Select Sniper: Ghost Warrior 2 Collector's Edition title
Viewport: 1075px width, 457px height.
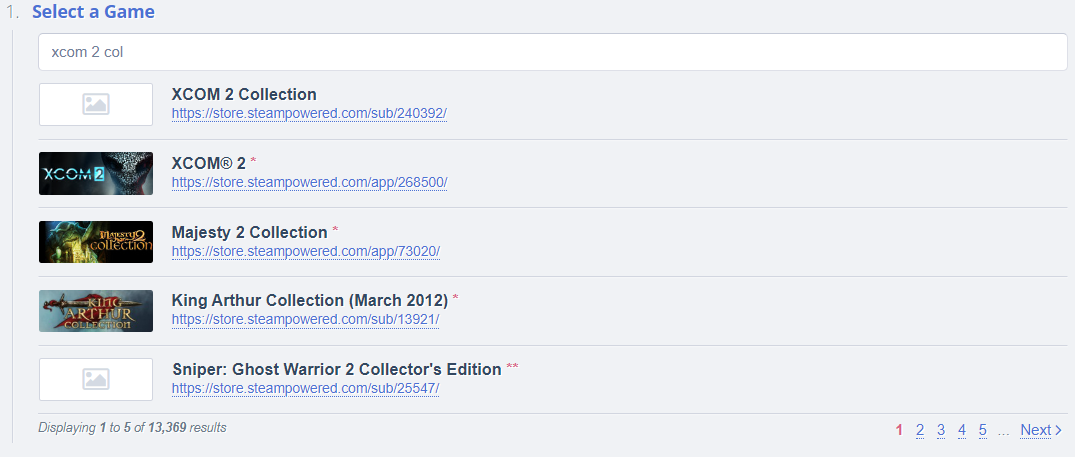(337, 369)
